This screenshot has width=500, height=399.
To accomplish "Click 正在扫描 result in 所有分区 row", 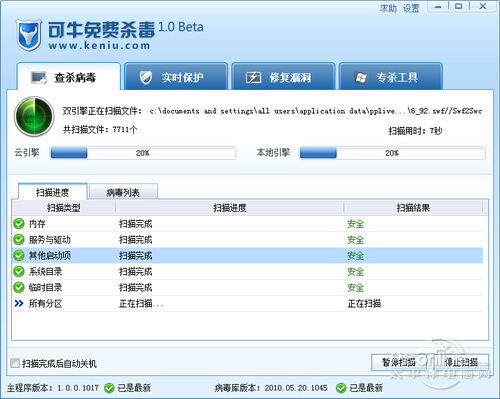I will [x=364, y=303].
